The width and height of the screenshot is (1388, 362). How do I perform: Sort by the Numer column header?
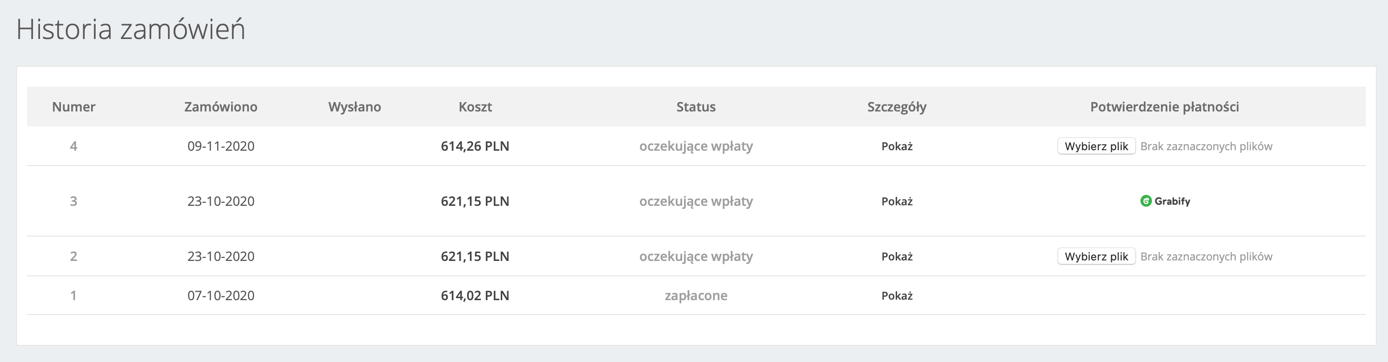[x=74, y=107]
